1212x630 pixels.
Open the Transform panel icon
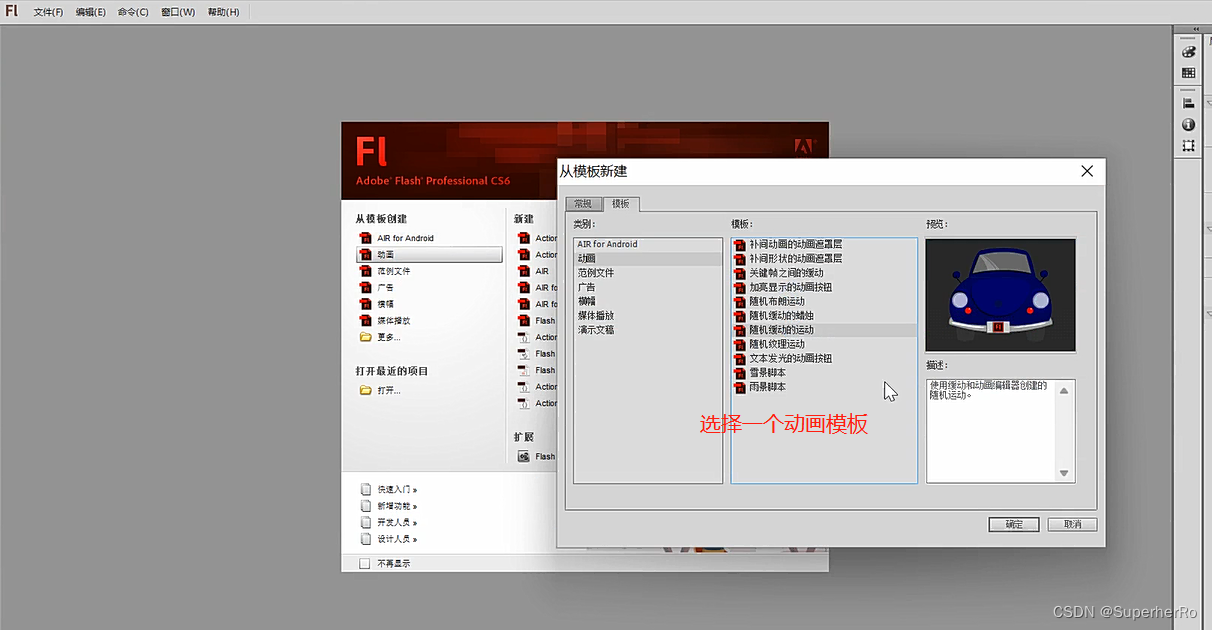pyautogui.click(x=1188, y=146)
